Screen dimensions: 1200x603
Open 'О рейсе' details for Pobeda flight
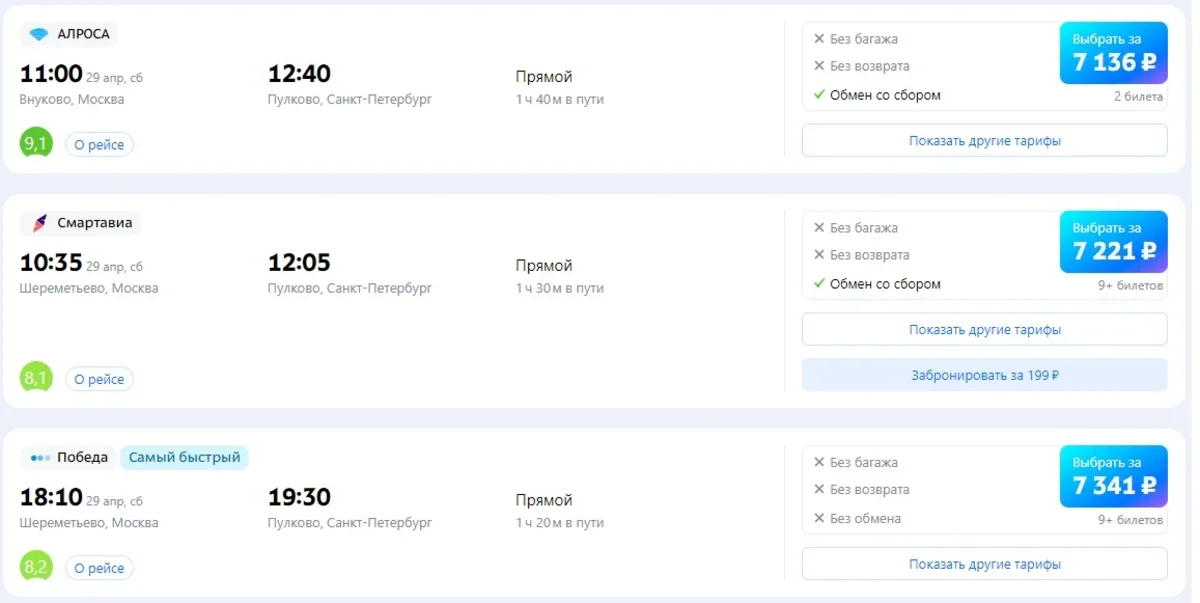coord(99,569)
